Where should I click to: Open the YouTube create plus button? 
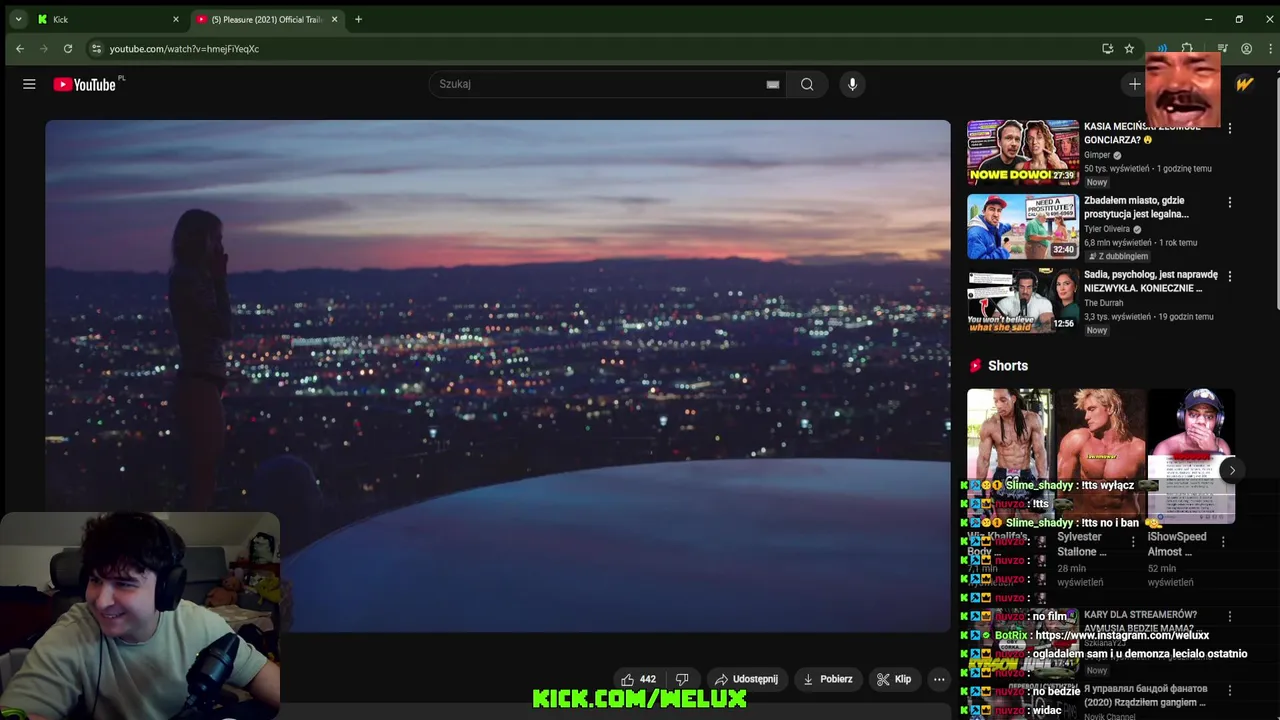coord(1134,84)
